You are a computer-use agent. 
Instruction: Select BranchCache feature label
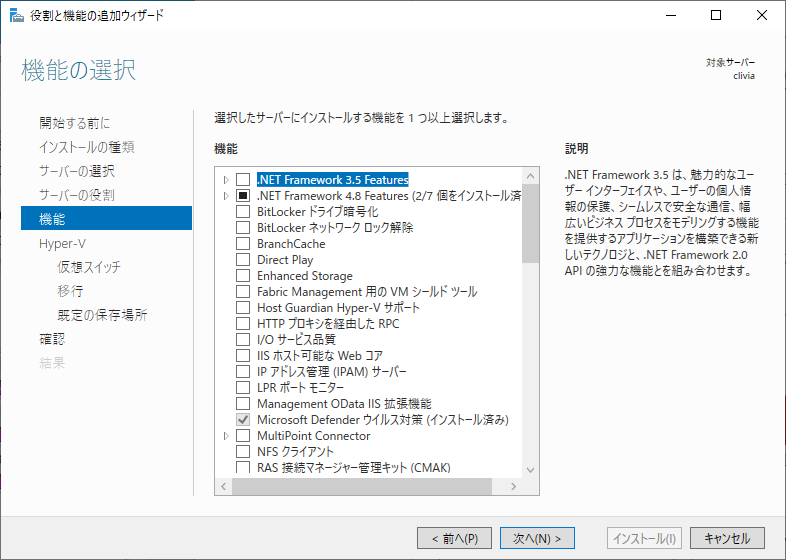pyautogui.click(x=291, y=244)
